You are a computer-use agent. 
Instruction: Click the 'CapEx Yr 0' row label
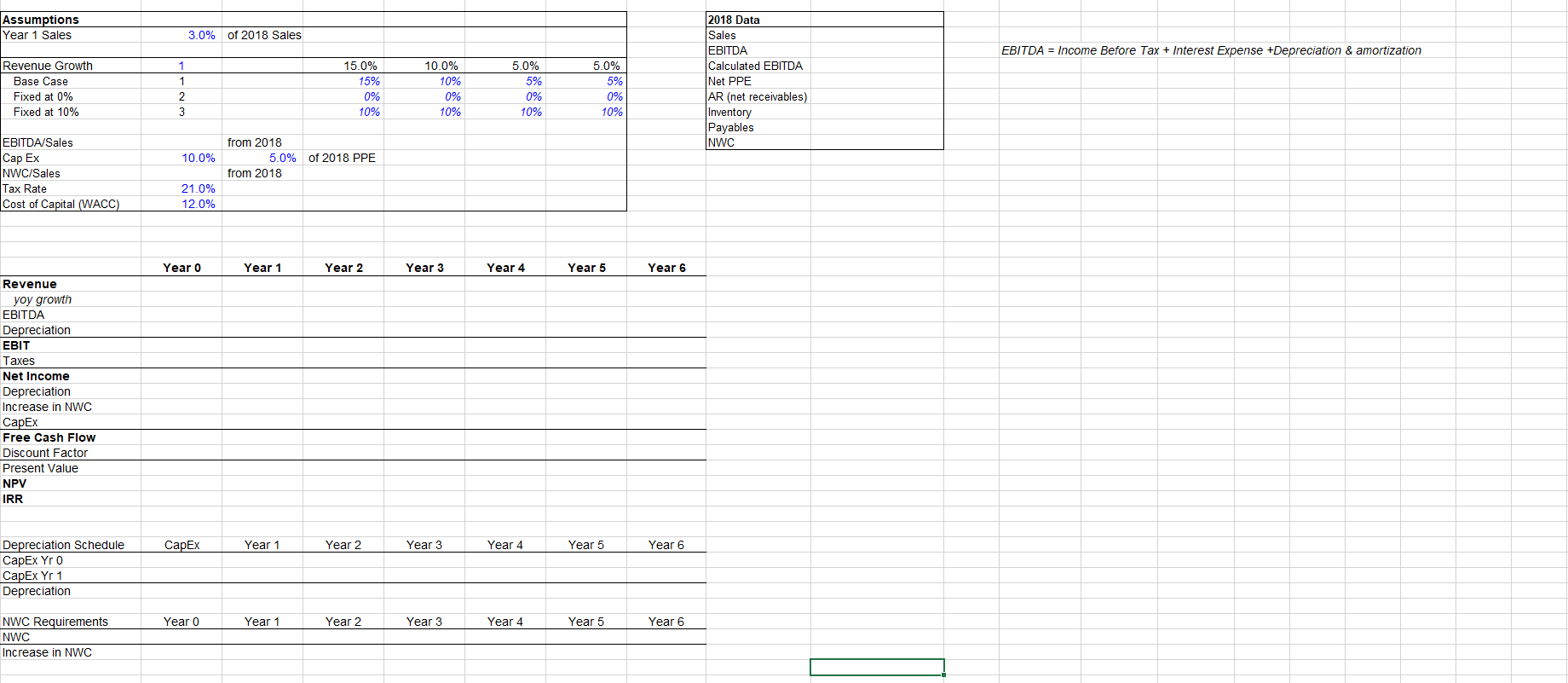[x=32, y=560]
